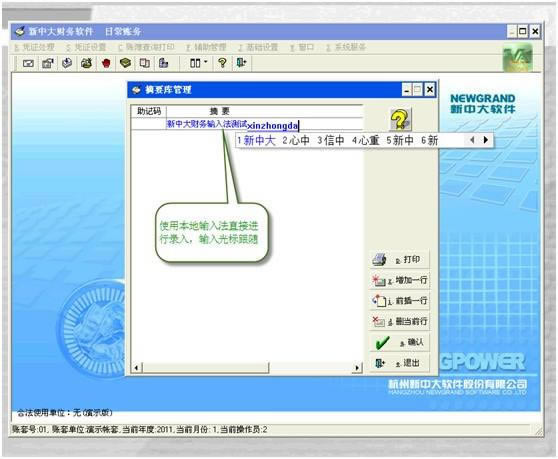Click the yellow question mark help icon in dialog
This screenshot has width=558, height=459.
(x=400, y=119)
